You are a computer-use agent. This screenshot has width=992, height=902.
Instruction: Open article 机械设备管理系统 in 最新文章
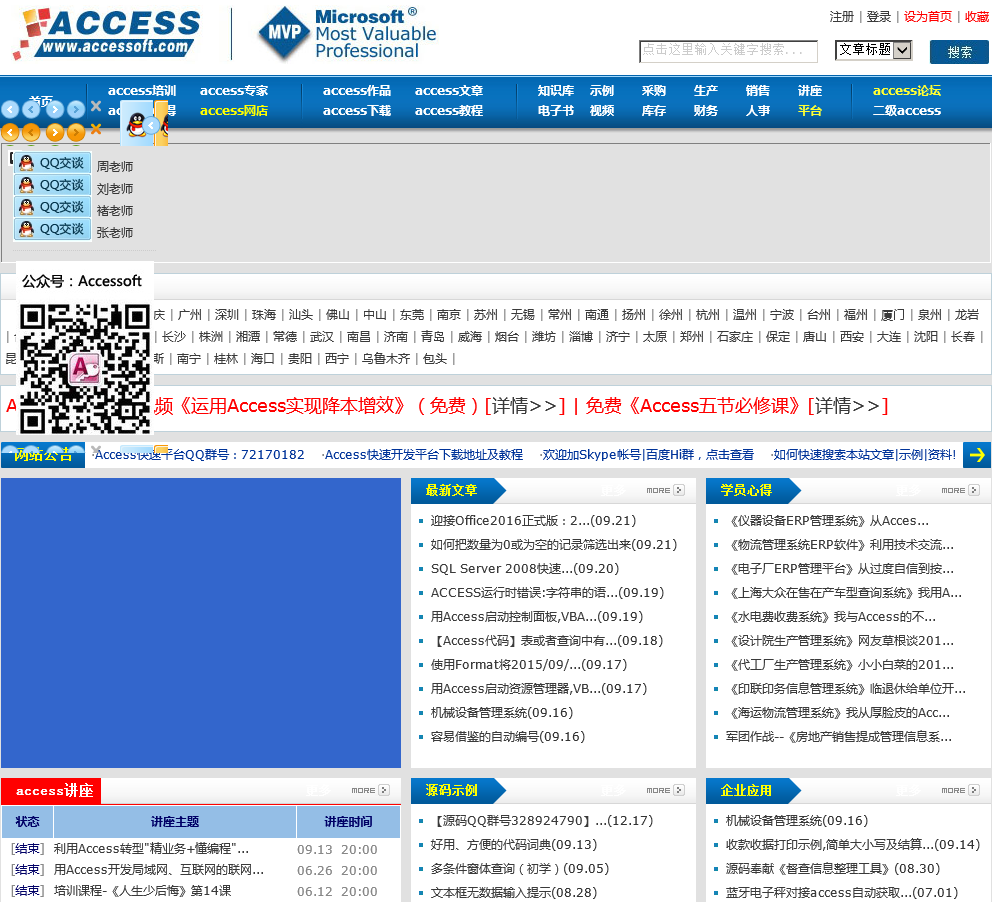502,713
